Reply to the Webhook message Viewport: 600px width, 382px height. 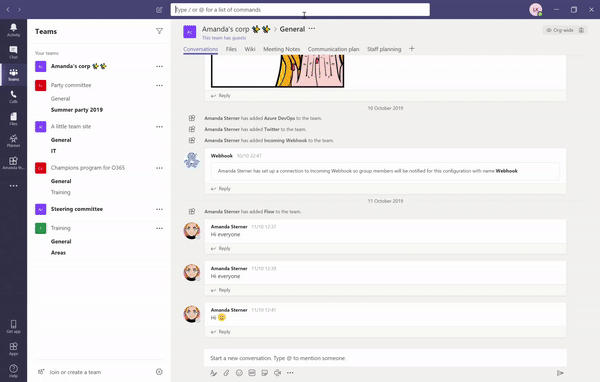221,189
